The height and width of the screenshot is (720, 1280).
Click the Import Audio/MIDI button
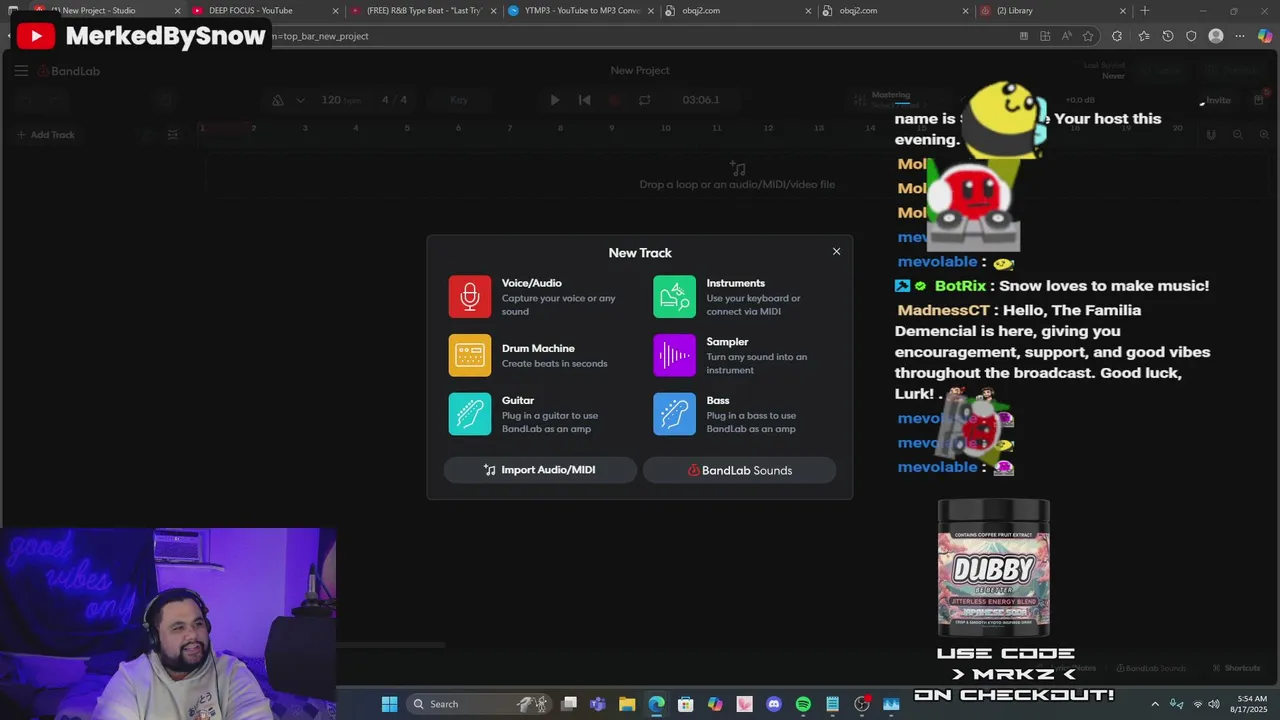[540, 470]
